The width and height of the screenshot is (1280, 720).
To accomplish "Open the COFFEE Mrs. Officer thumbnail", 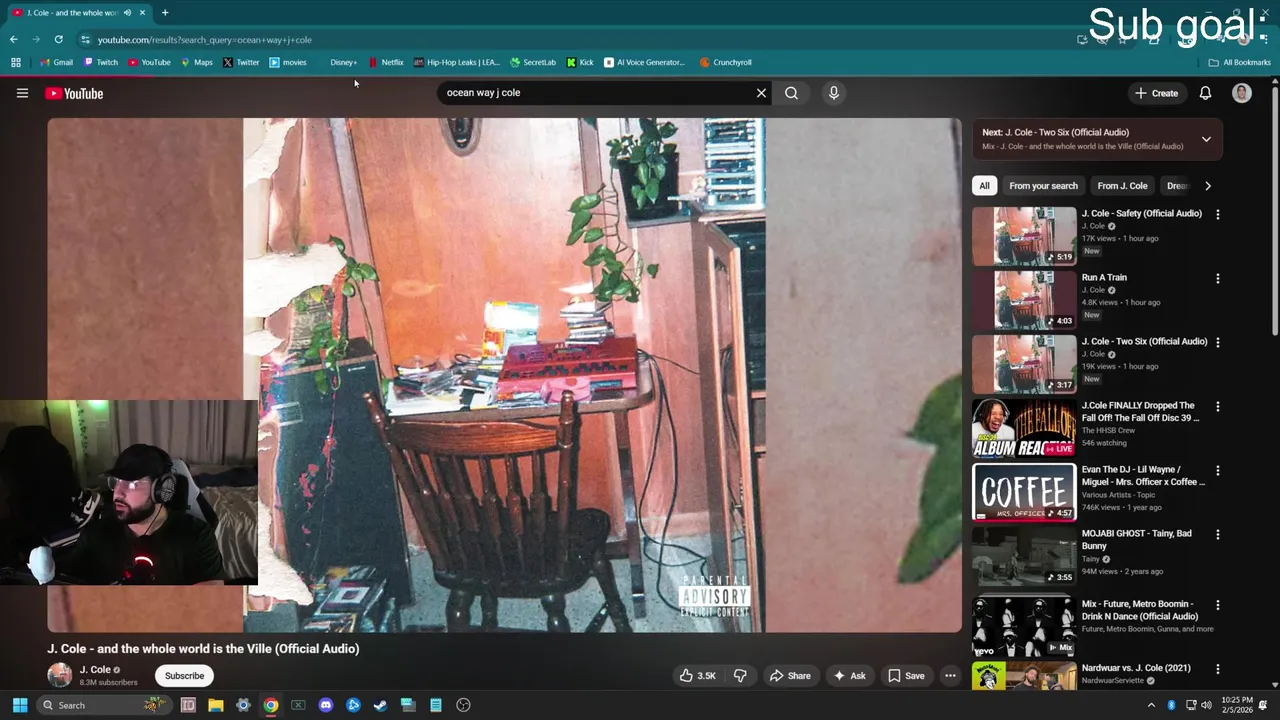I will click(x=1024, y=491).
